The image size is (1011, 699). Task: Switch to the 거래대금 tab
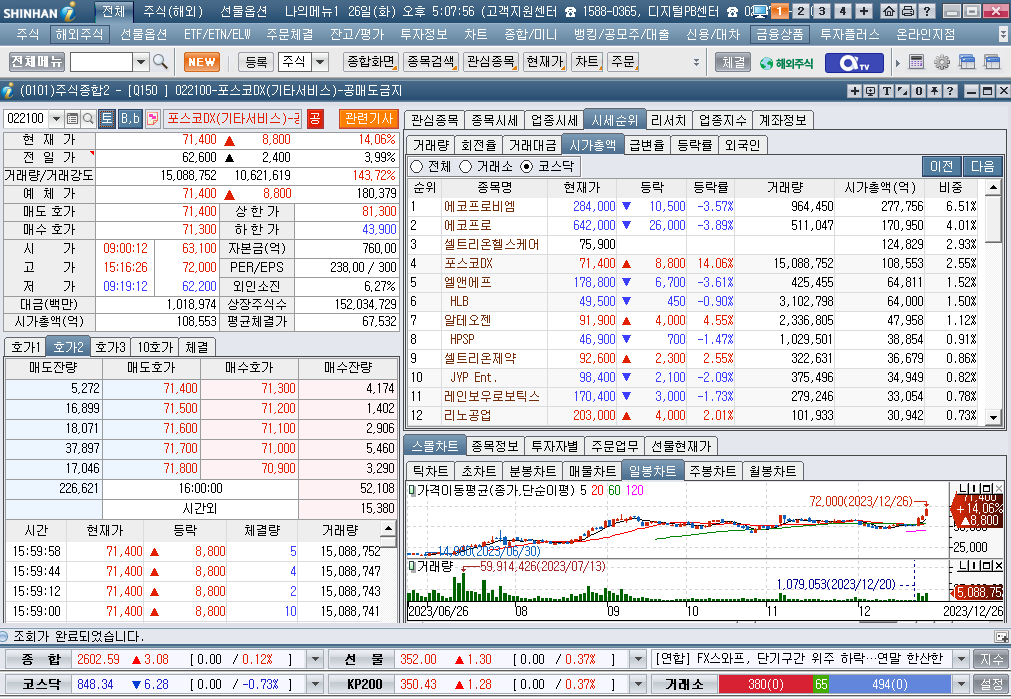tap(532, 145)
